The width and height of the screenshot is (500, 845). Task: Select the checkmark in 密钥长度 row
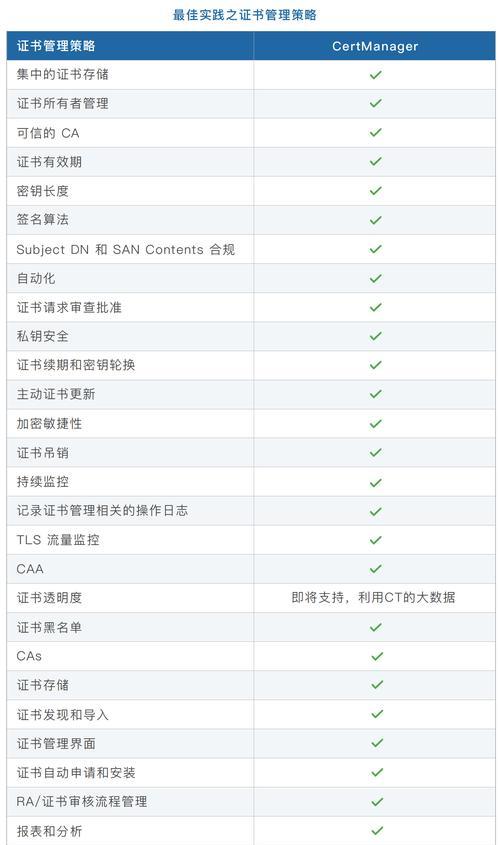[x=376, y=191]
